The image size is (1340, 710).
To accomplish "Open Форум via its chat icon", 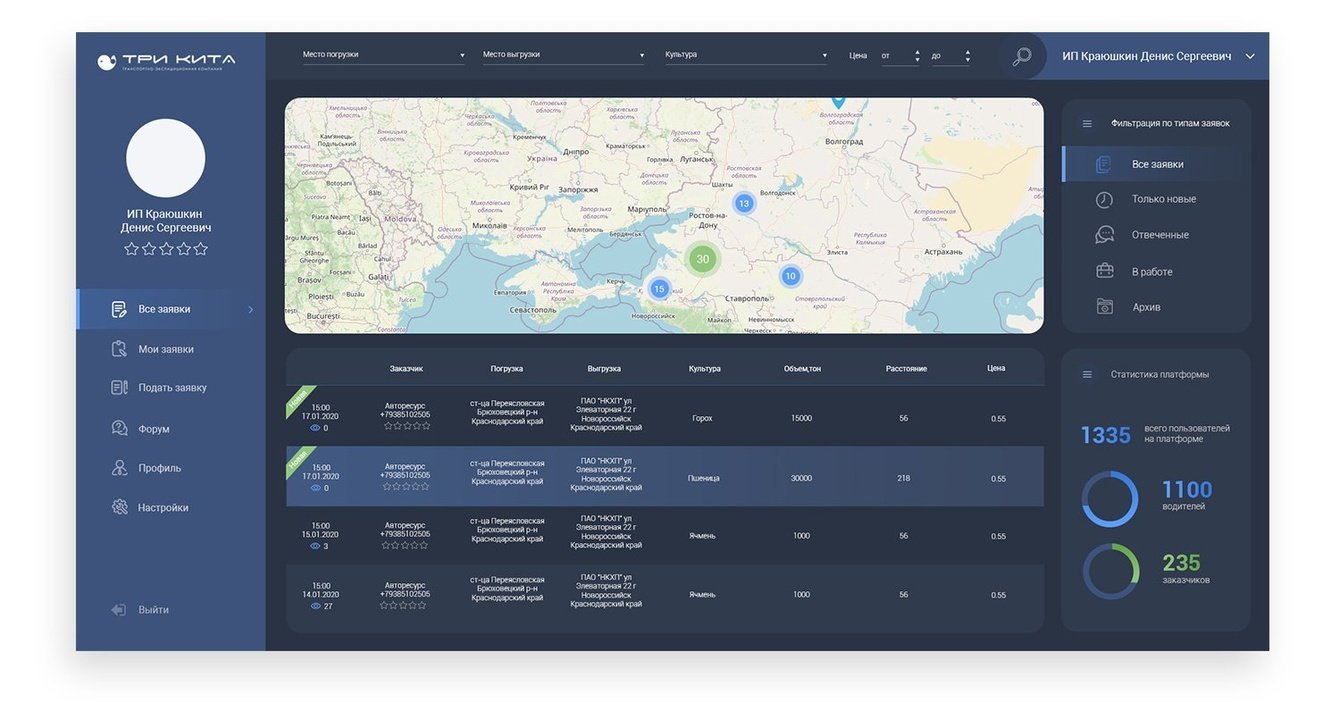I will pos(120,428).
